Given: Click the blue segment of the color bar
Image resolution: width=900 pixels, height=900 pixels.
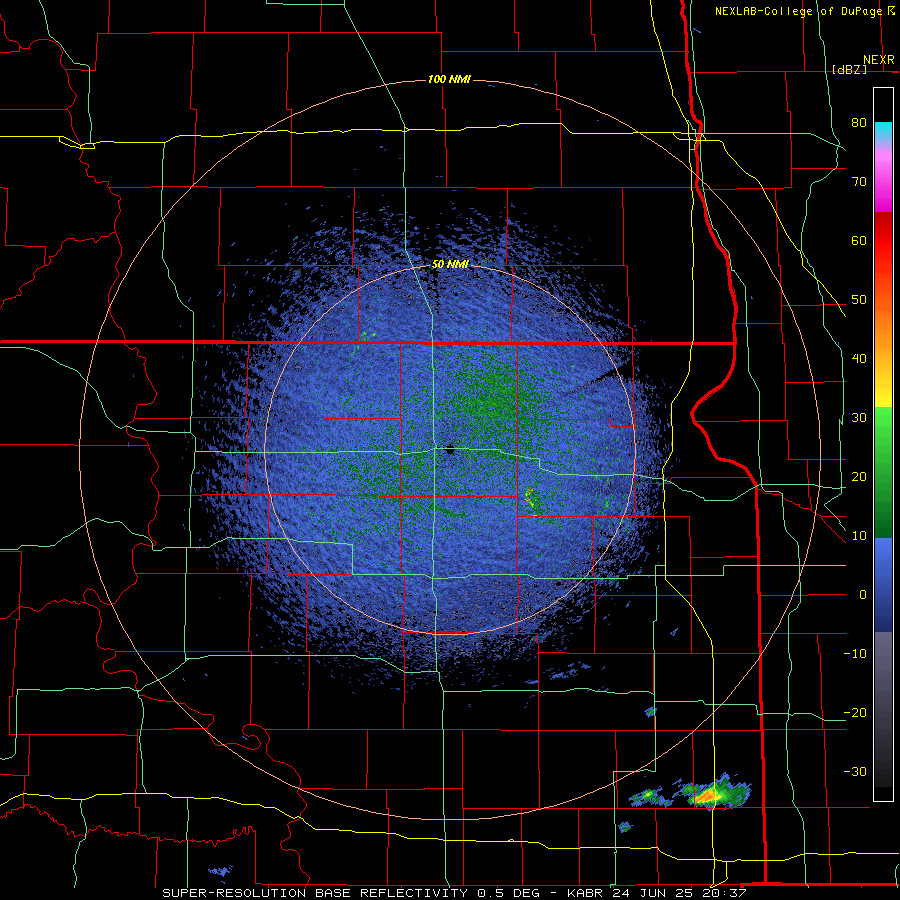Looking at the screenshot, I should click(883, 585).
